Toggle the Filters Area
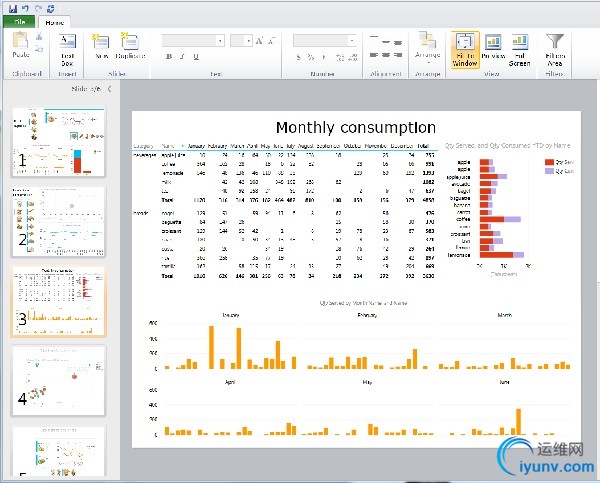This screenshot has width=600, height=483. click(555, 50)
